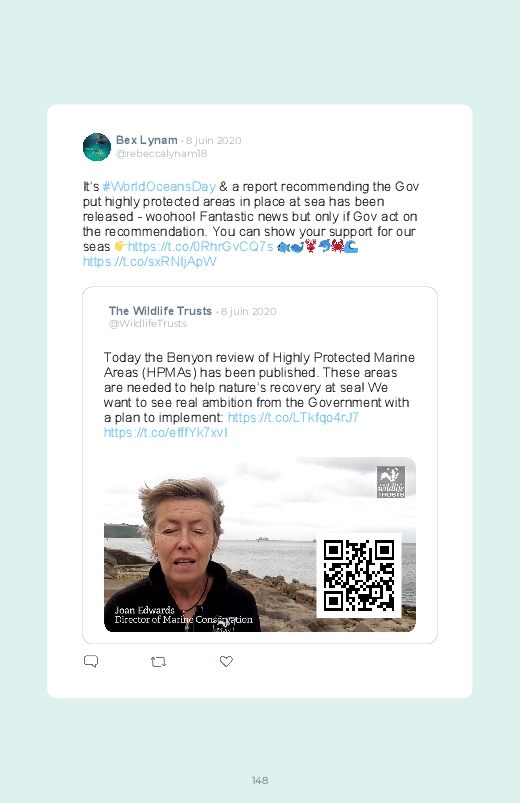The width and height of the screenshot is (520, 803).
Task: Click the reply speech bubble icon
Action: point(91,661)
